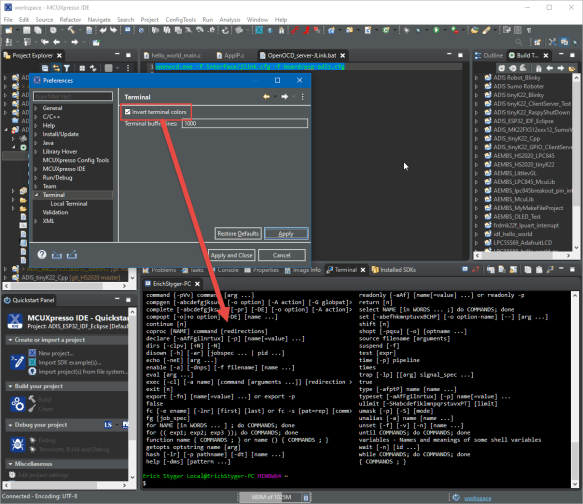Open the ConfigTools menu

coord(180,20)
